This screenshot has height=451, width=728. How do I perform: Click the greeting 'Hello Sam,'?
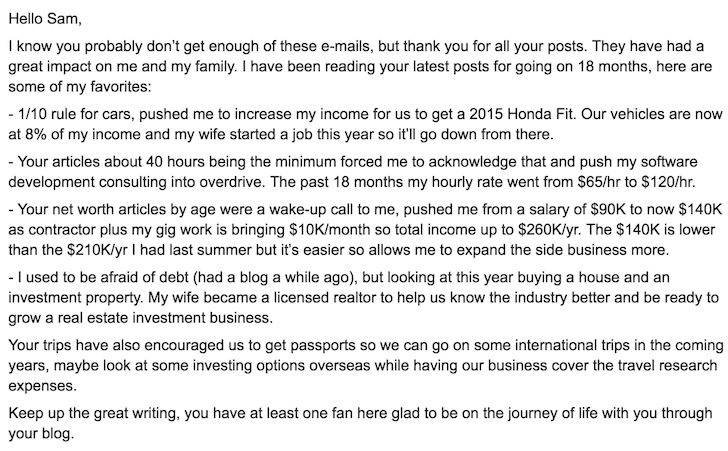click(x=45, y=19)
